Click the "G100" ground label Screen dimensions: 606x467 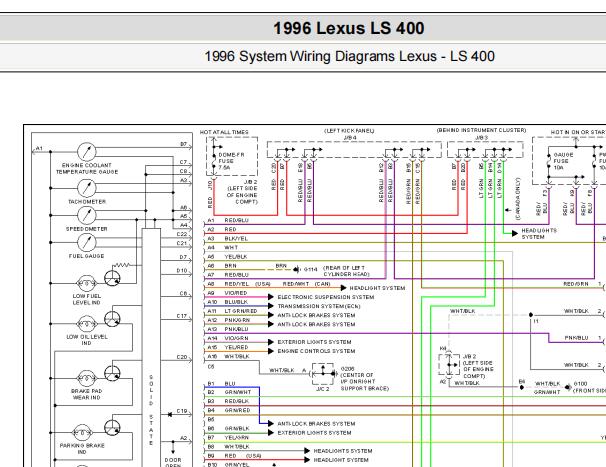580,384
